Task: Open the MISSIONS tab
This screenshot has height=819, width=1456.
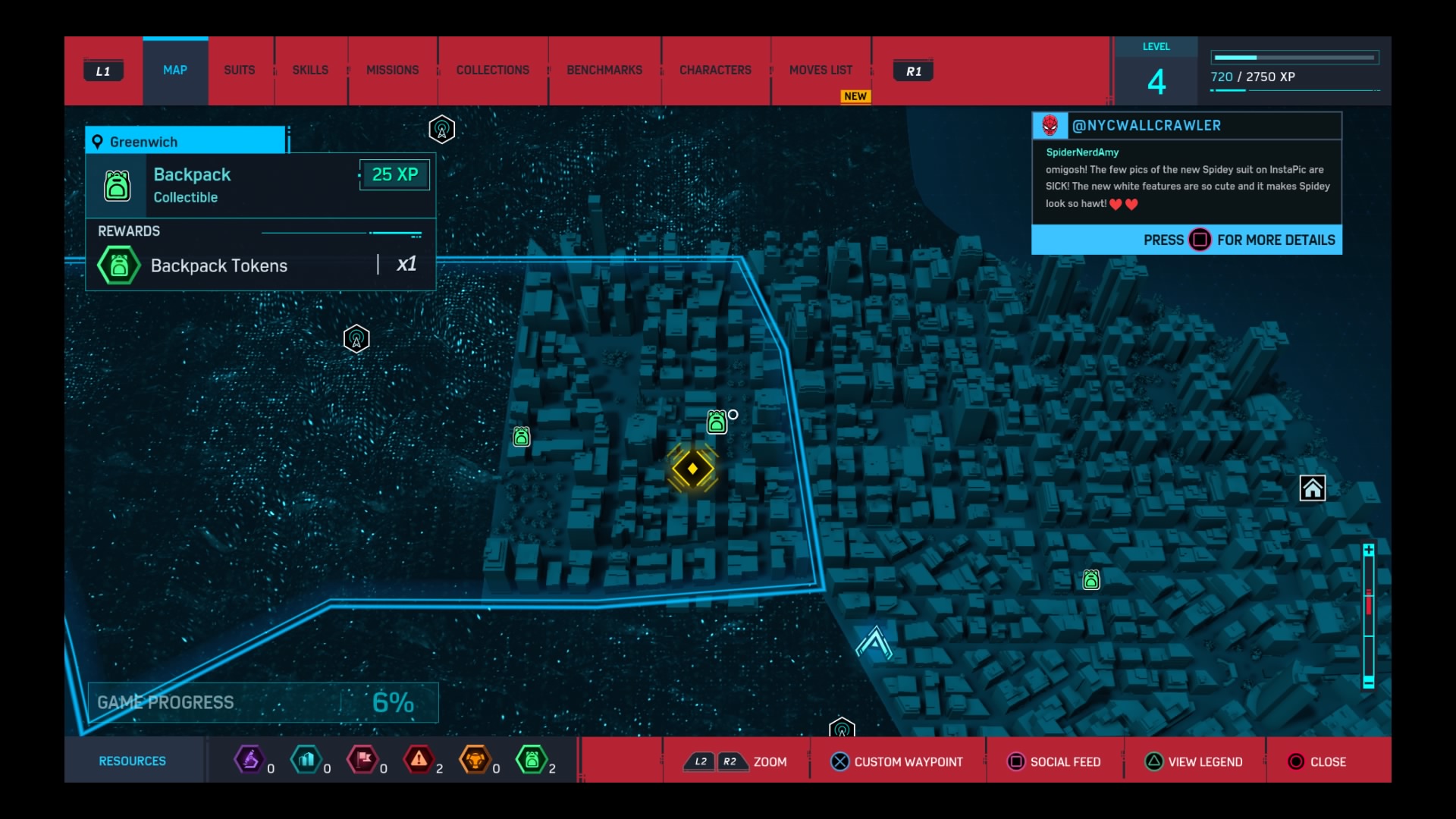Action: click(x=392, y=71)
